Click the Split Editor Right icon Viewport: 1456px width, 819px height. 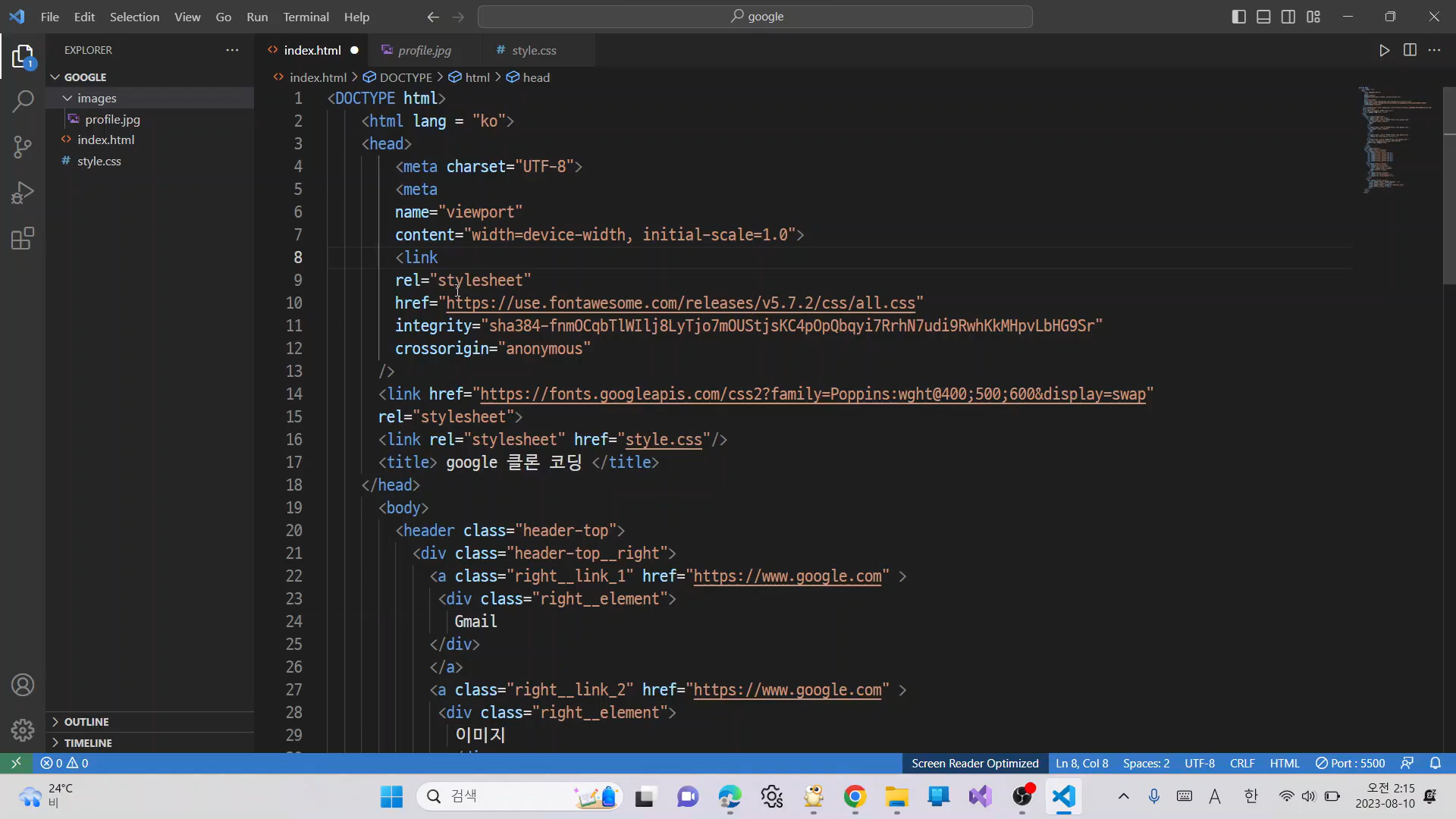coord(1410,50)
